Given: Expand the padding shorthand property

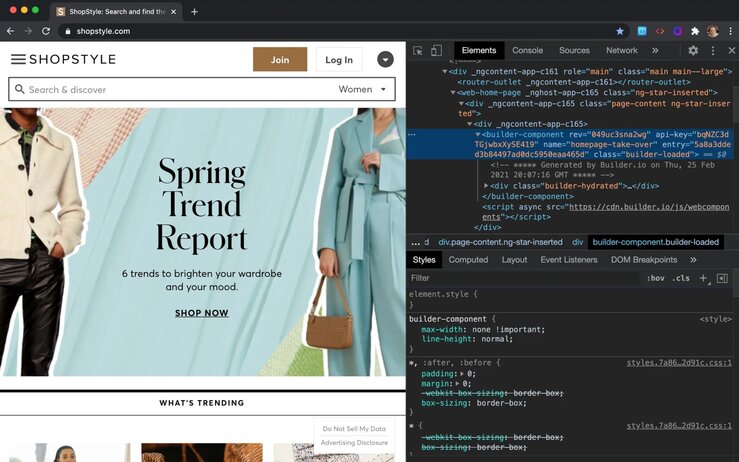Looking at the screenshot, I should point(462,374).
